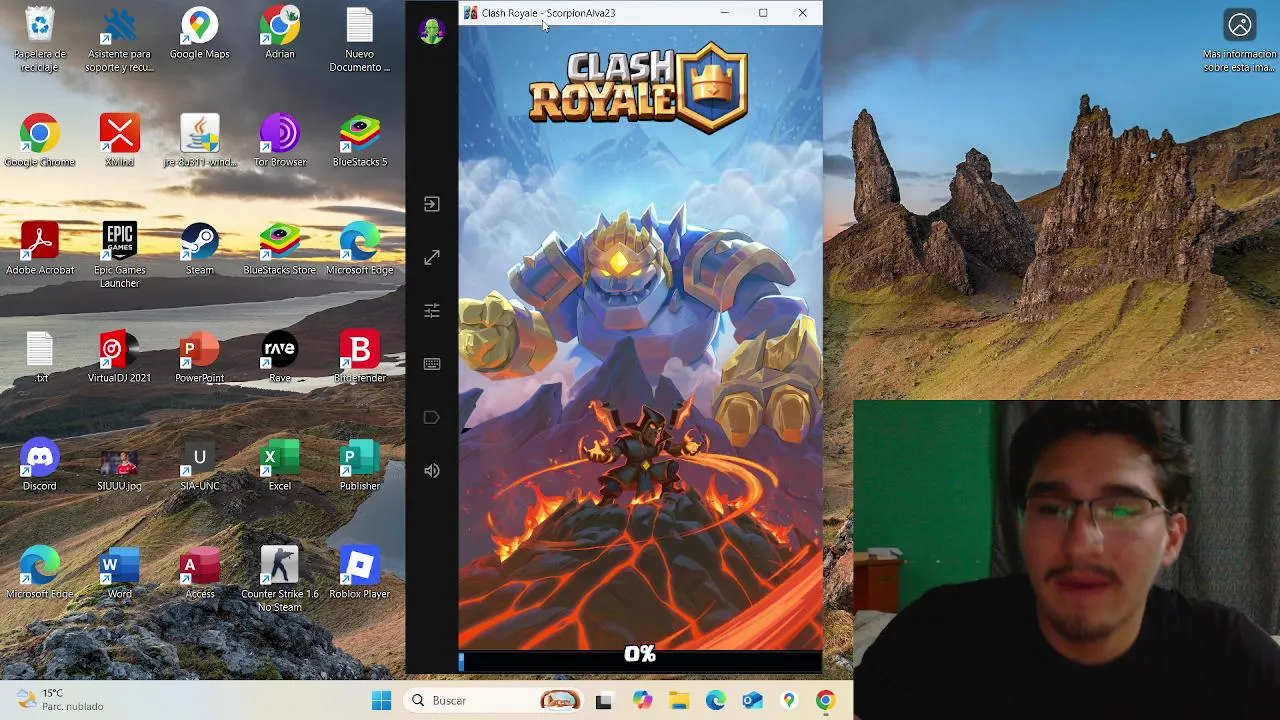Select the Nuevo Documento file on the desktop

(x=360, y=40)
